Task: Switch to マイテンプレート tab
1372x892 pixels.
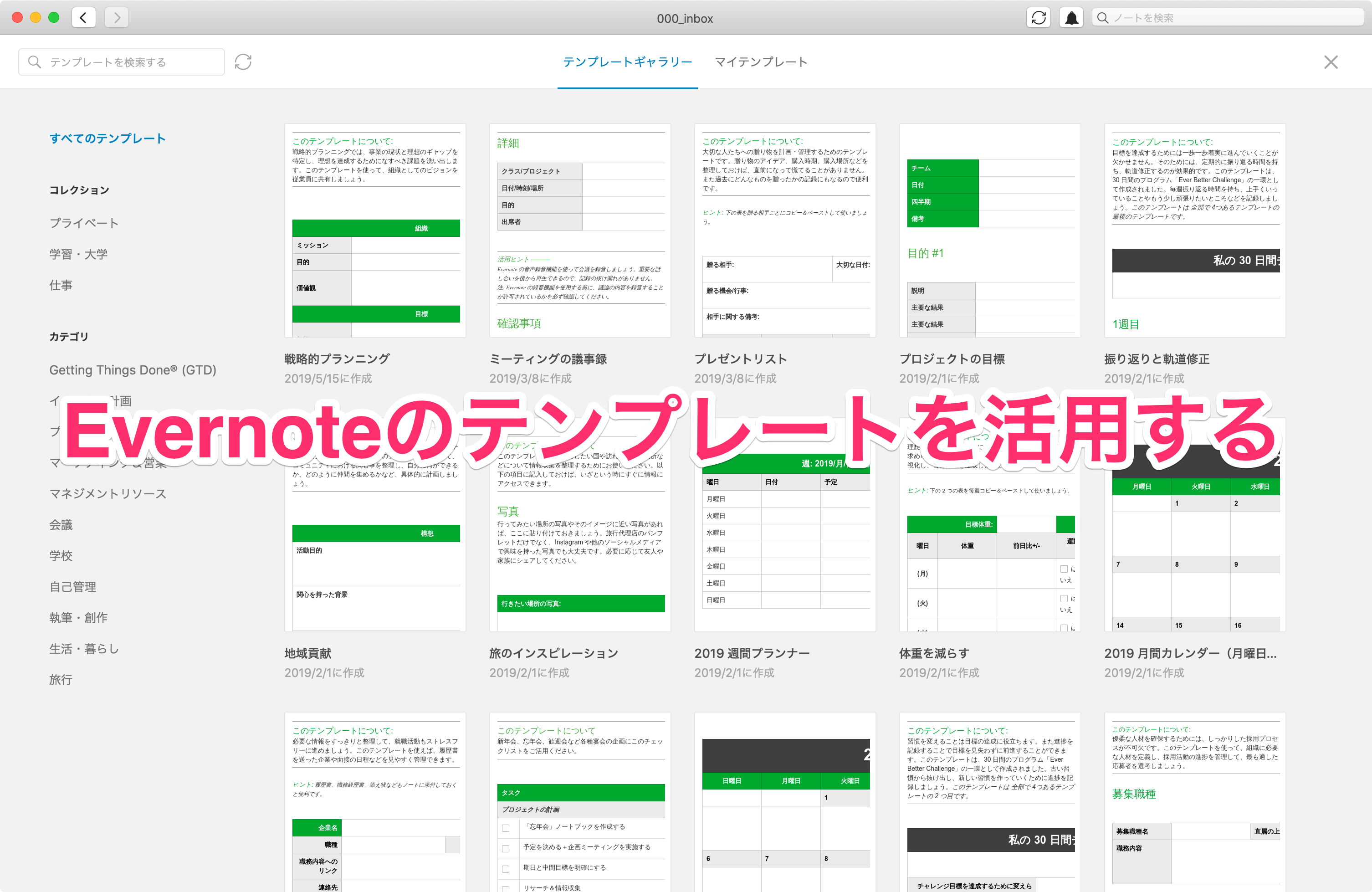Action: (x=761, y=62)
